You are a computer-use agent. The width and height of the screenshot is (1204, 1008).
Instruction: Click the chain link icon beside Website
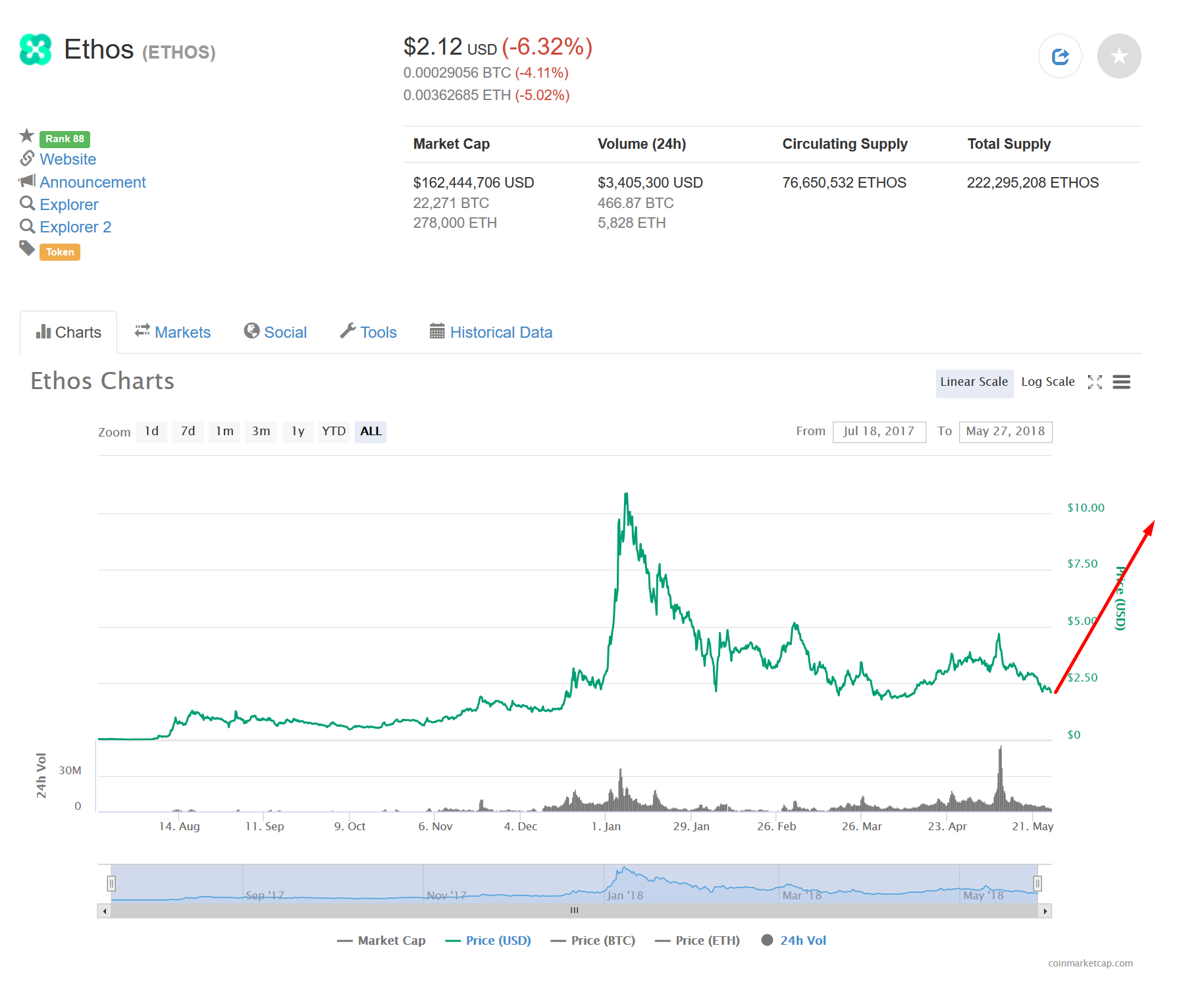pyautogui.click(x=27, y=158)
